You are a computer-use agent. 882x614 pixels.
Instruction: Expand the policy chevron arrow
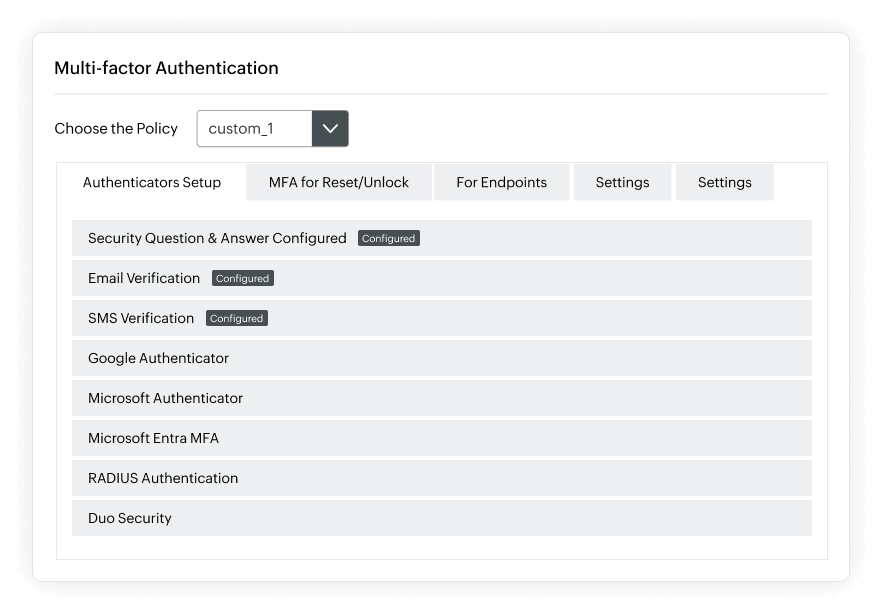[x=330, y=128]
